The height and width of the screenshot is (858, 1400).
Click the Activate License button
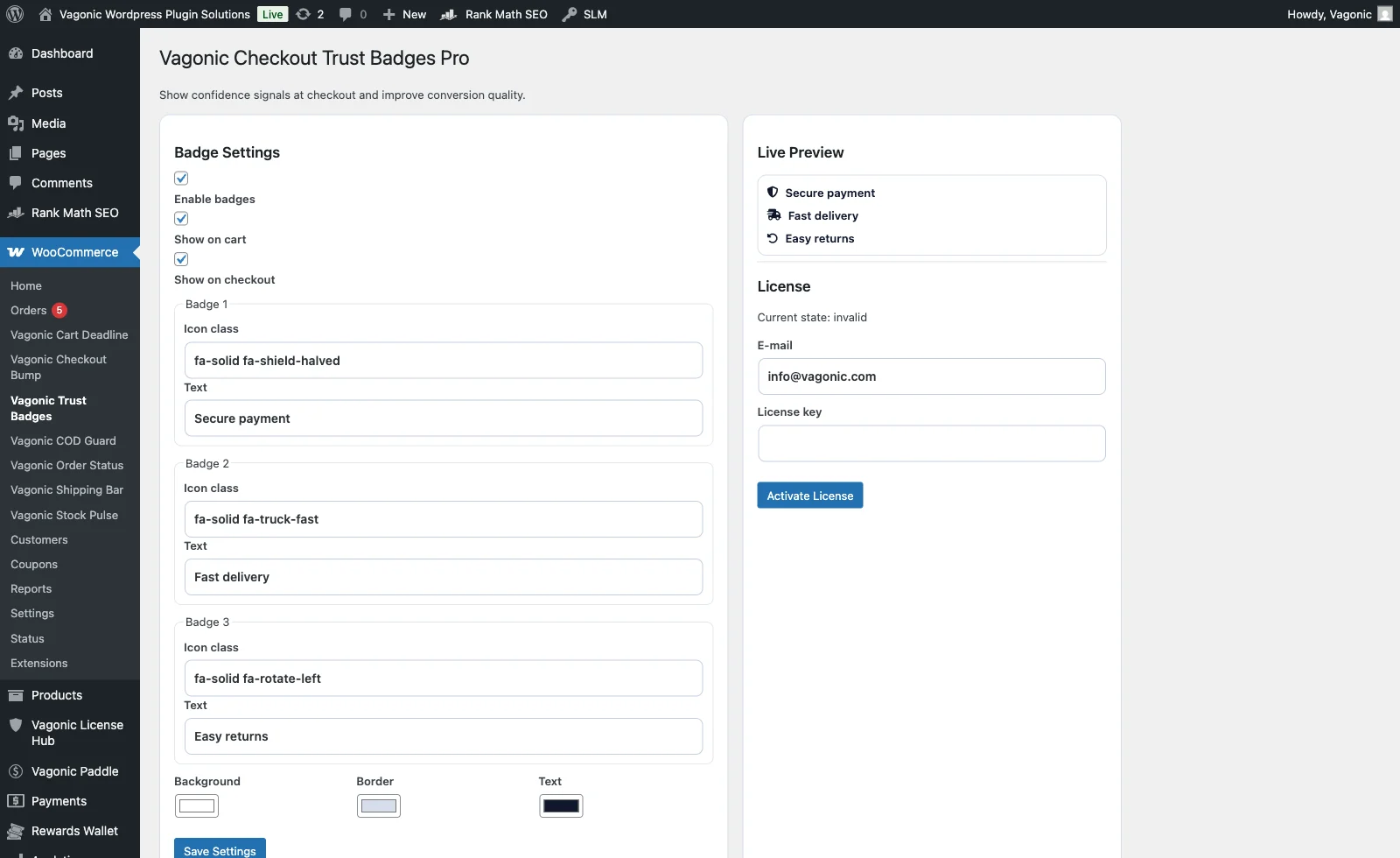[x=810, y=496]
